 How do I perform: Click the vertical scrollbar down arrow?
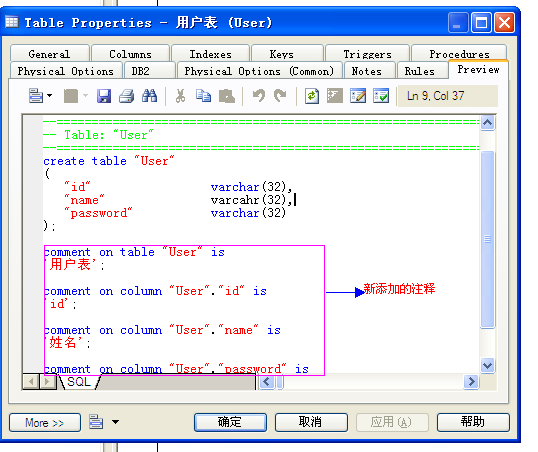click(488, 365)
